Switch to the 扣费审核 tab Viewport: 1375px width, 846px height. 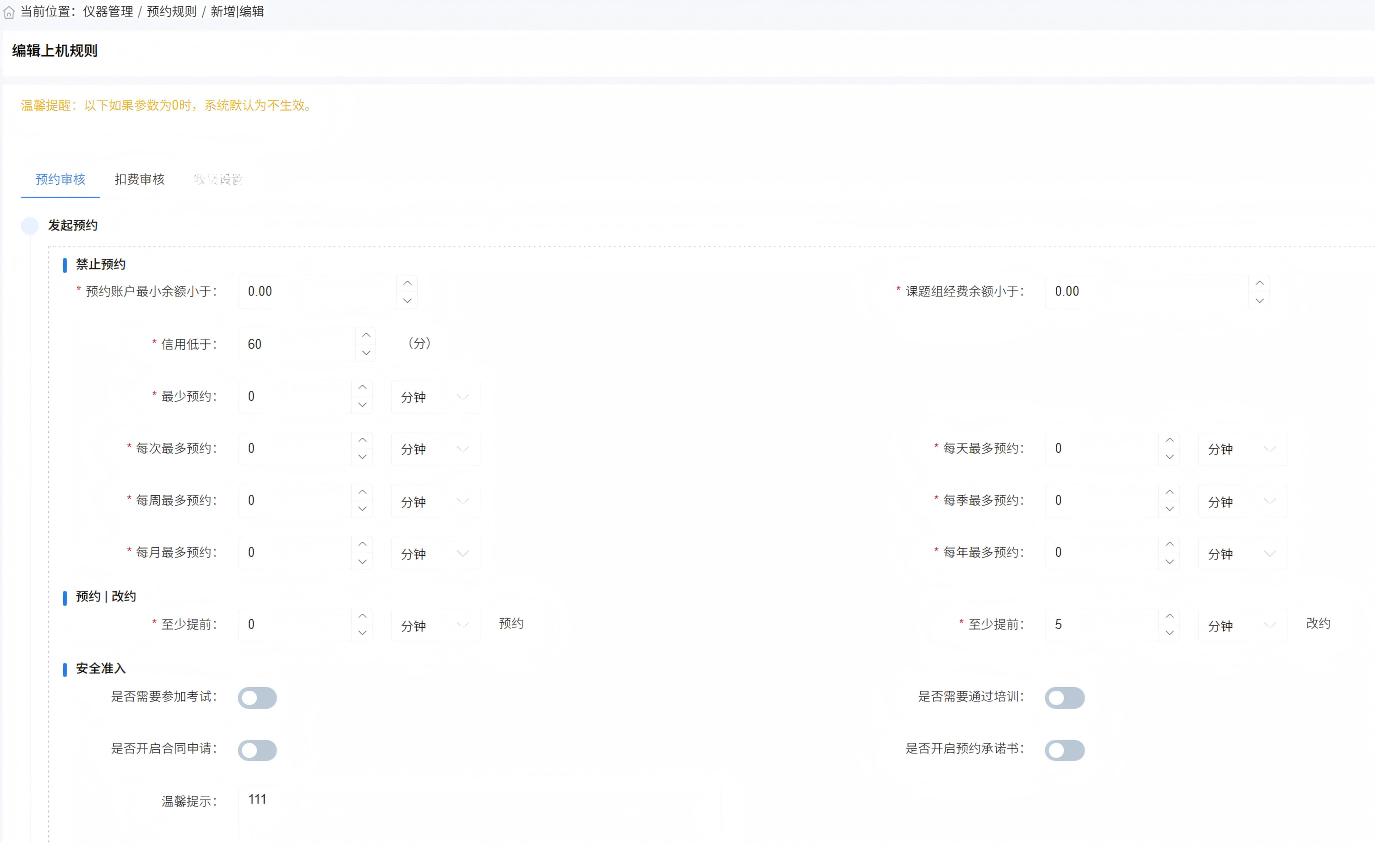139,180
